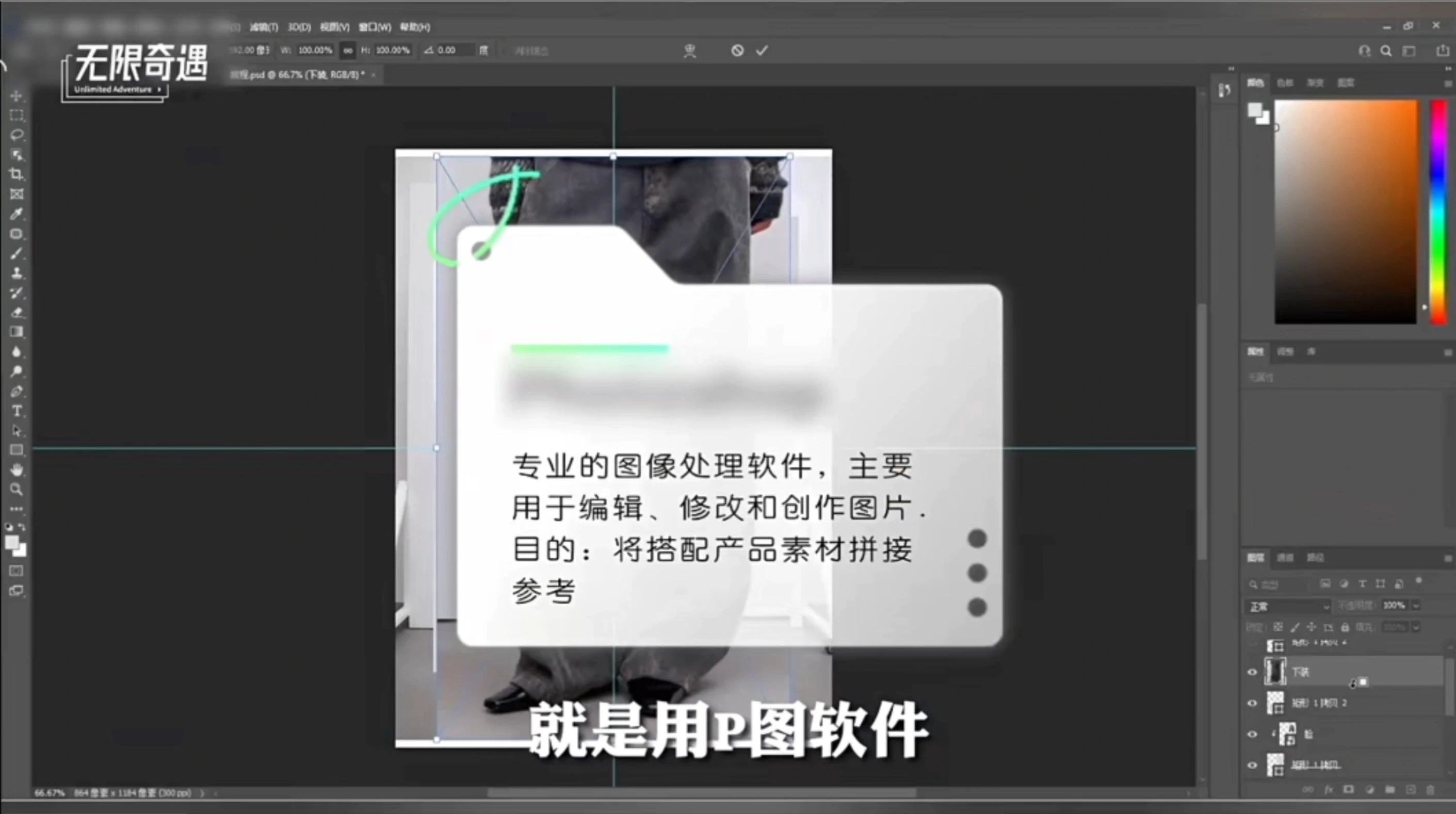Viewport: 1456px width, 814px height.
Task: Open the layer blend mode dropdown showing 正常
Action: (1288, 606)
